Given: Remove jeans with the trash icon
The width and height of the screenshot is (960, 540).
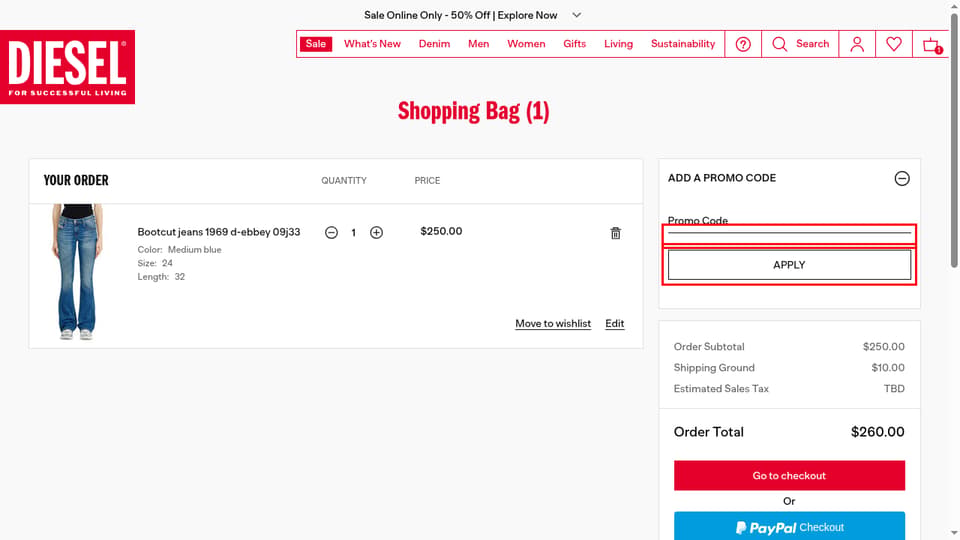Looking at the screenshot, I should [615, 233].
